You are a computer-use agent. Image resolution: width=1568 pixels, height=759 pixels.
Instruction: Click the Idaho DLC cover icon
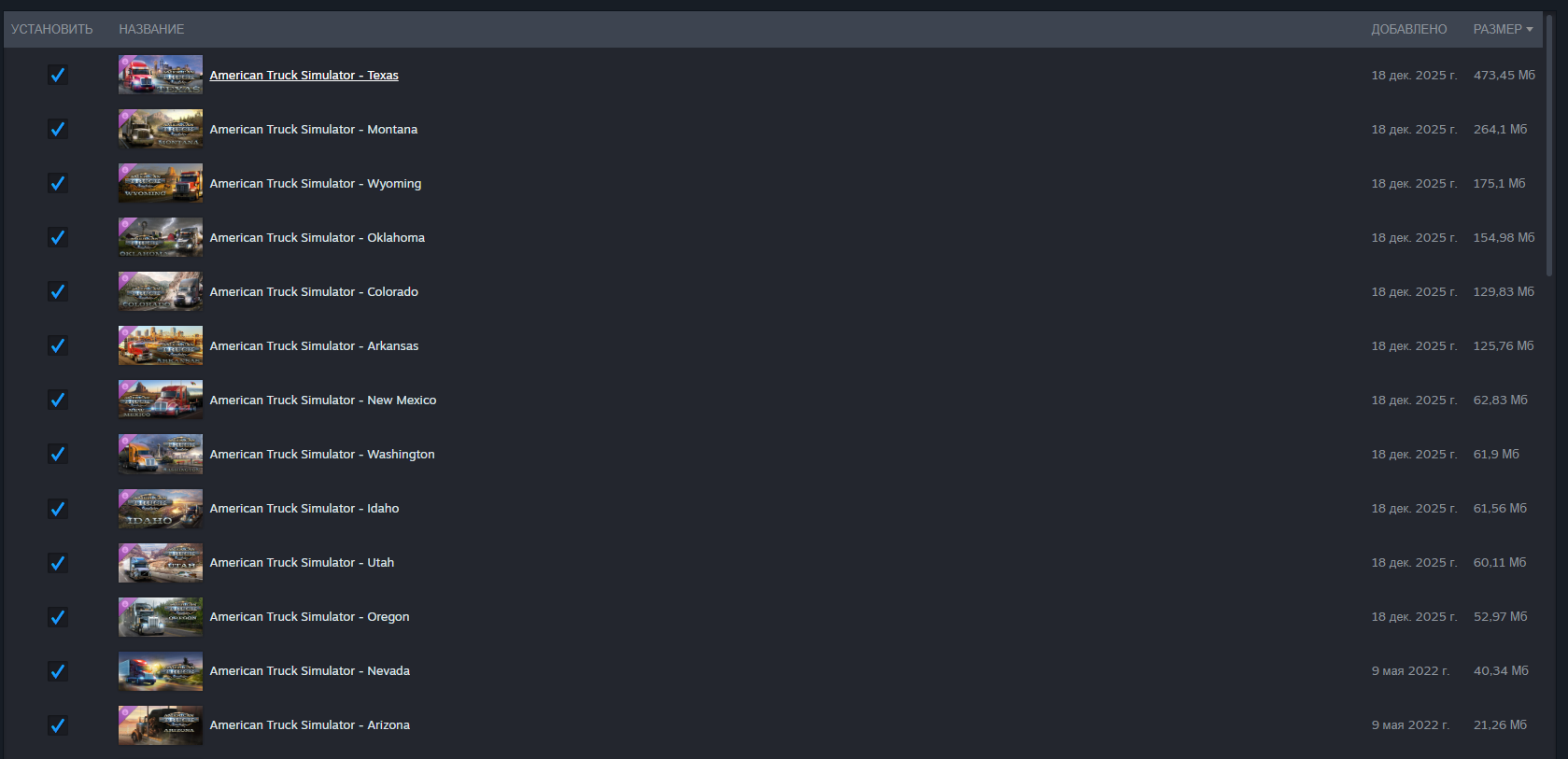pyautogui.click(x=160, y=508)
